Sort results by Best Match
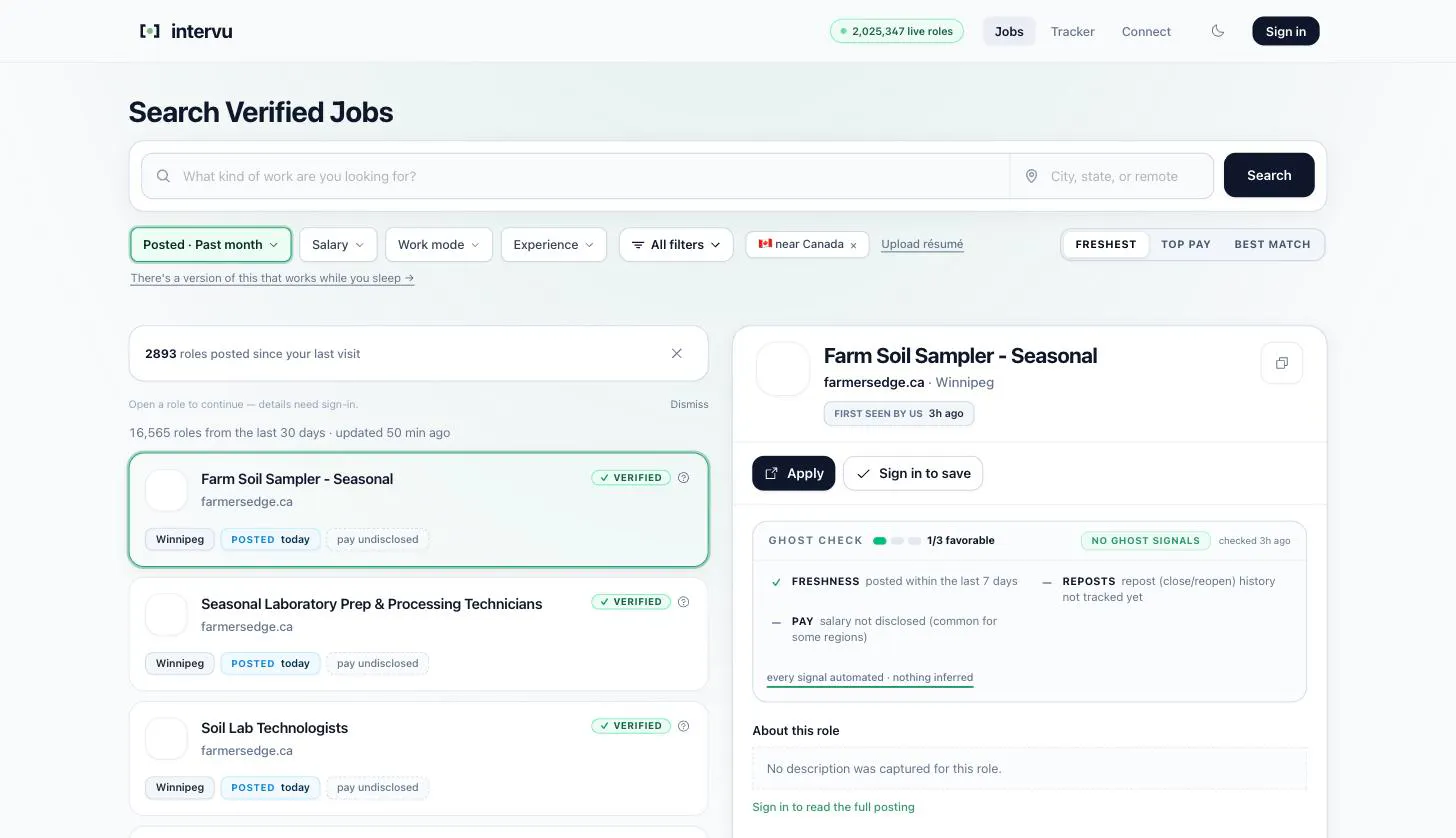This screenshot has height=838, width=1456. tap(1272, 245)
